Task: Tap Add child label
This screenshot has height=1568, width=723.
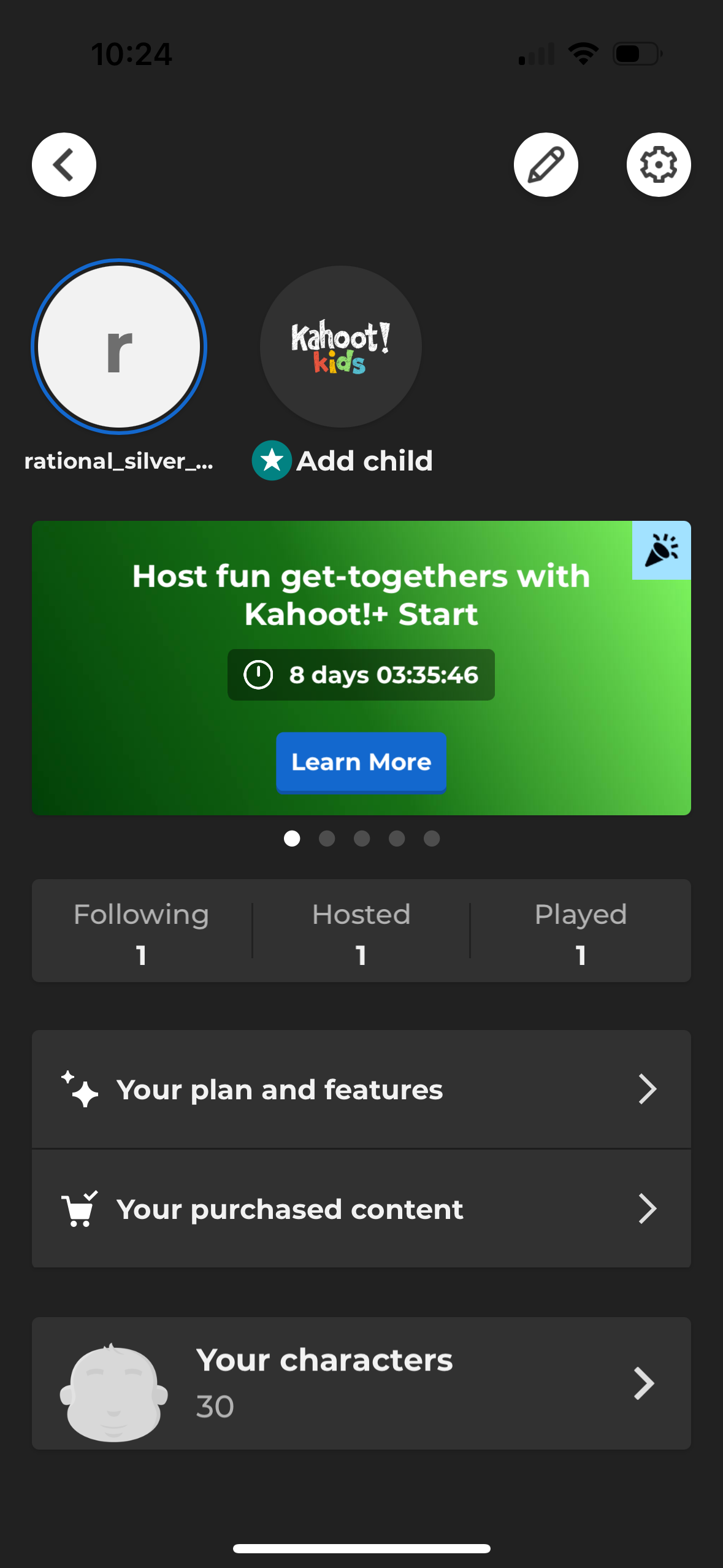Action: 364,461
